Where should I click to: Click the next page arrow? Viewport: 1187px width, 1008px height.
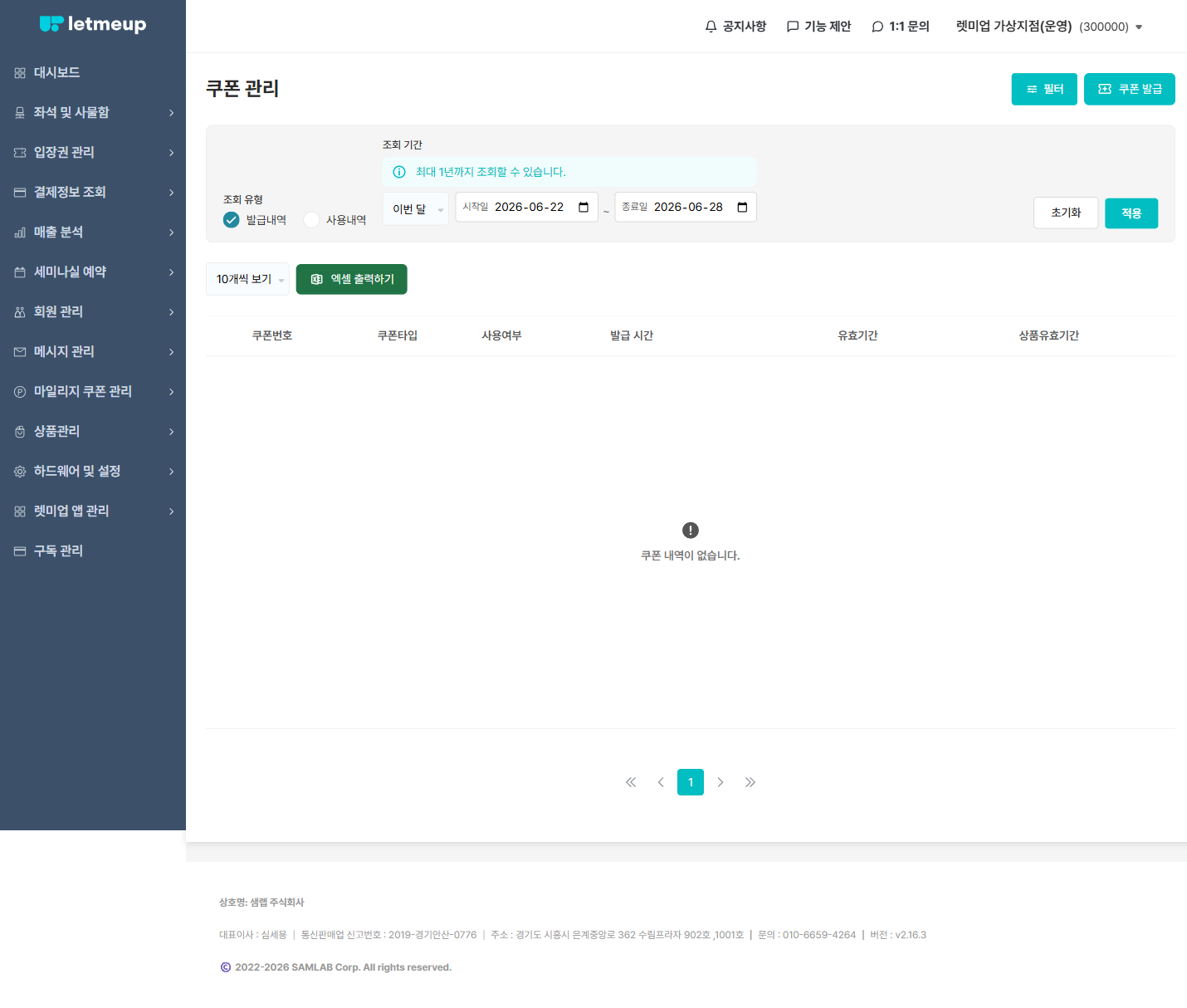point(721,782)
